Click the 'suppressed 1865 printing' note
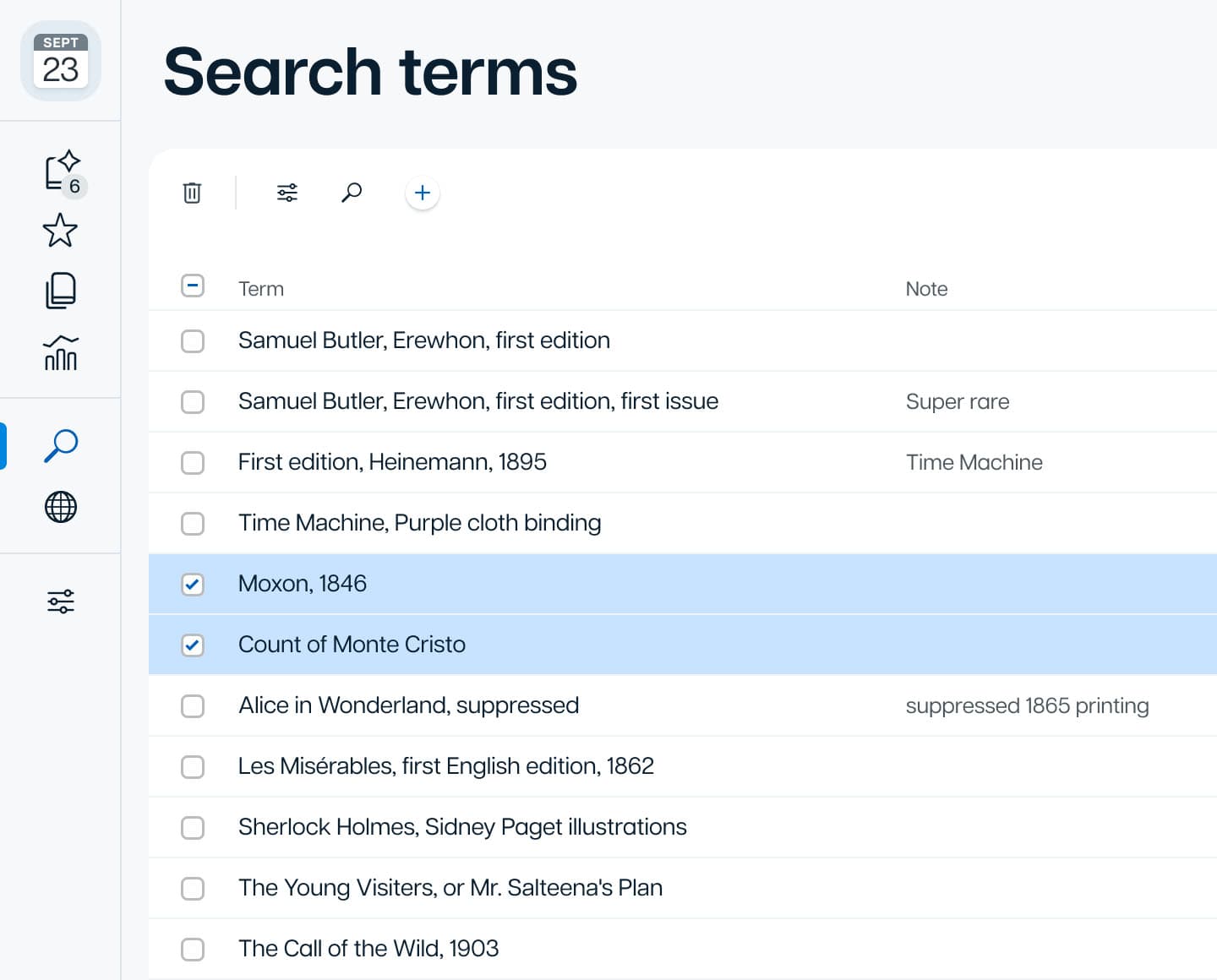The image size is (1217, 980). coord(1028,705)
